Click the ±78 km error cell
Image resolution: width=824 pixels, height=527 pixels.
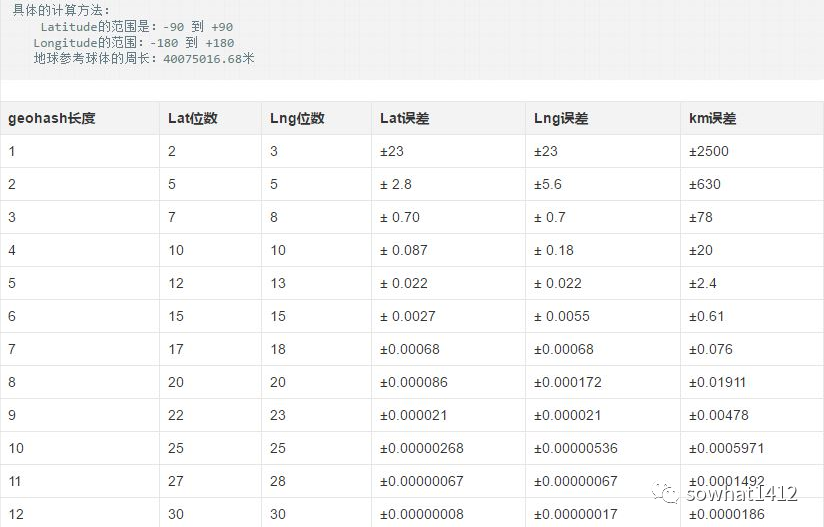point(701,217)
